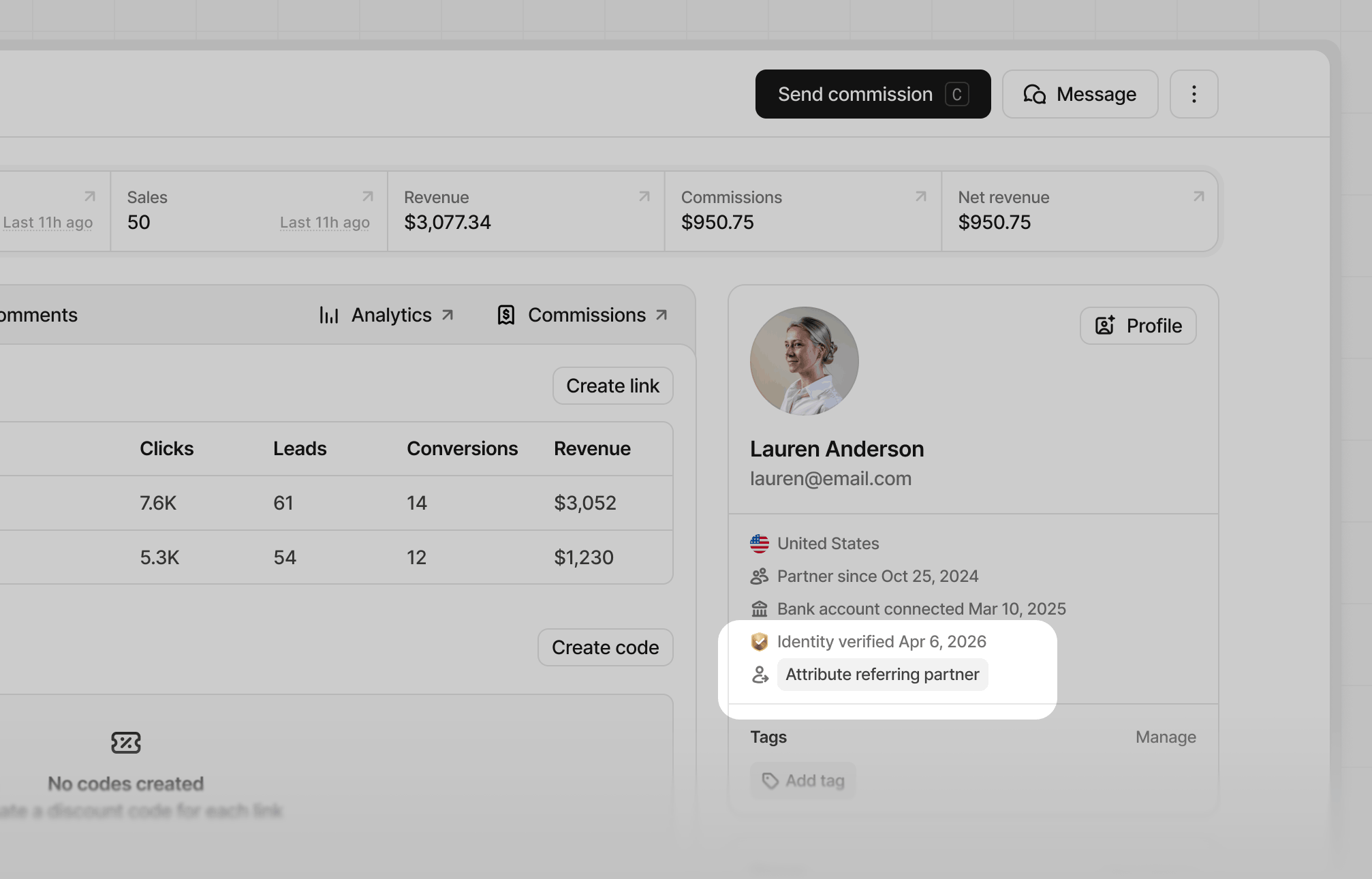The height and width of the screenshot is (879, 1372).
Task: Click the Manage tags link
Action: pyautogui.click(x=1166, y=737)
